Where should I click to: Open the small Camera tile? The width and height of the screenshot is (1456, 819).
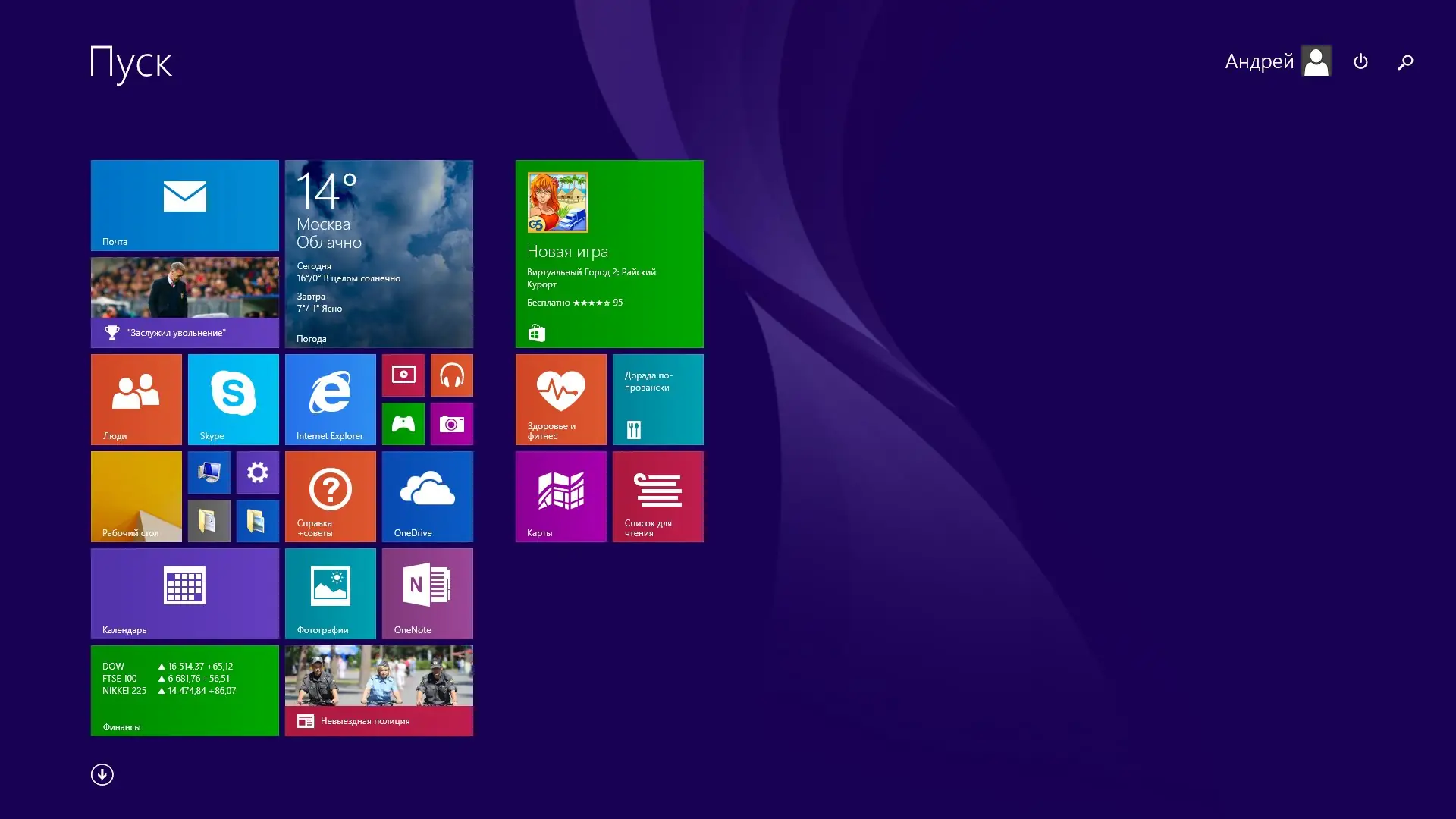[x=451, y=423]
